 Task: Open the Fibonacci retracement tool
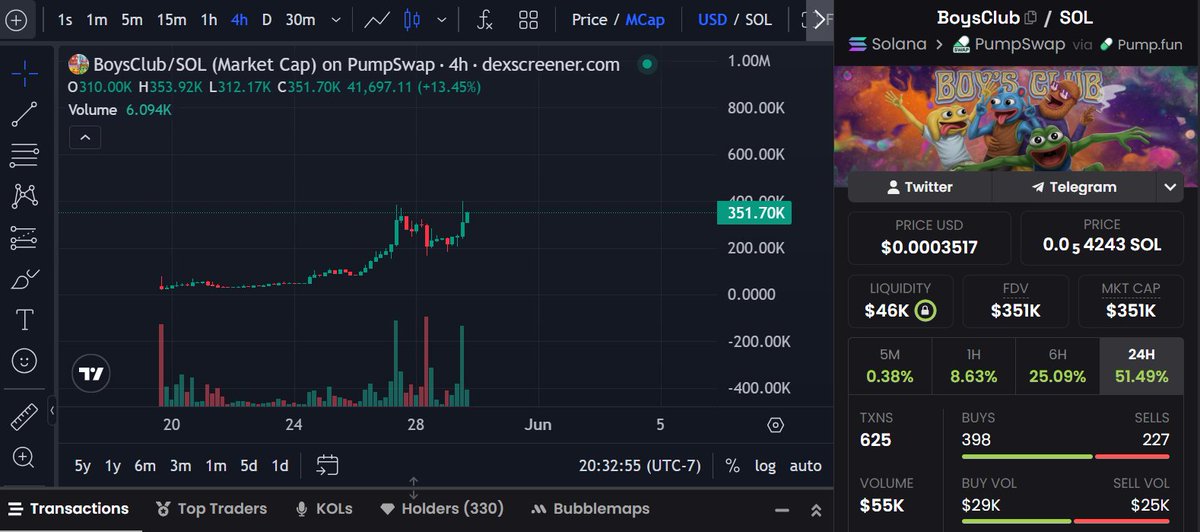(x=25, y=155)
